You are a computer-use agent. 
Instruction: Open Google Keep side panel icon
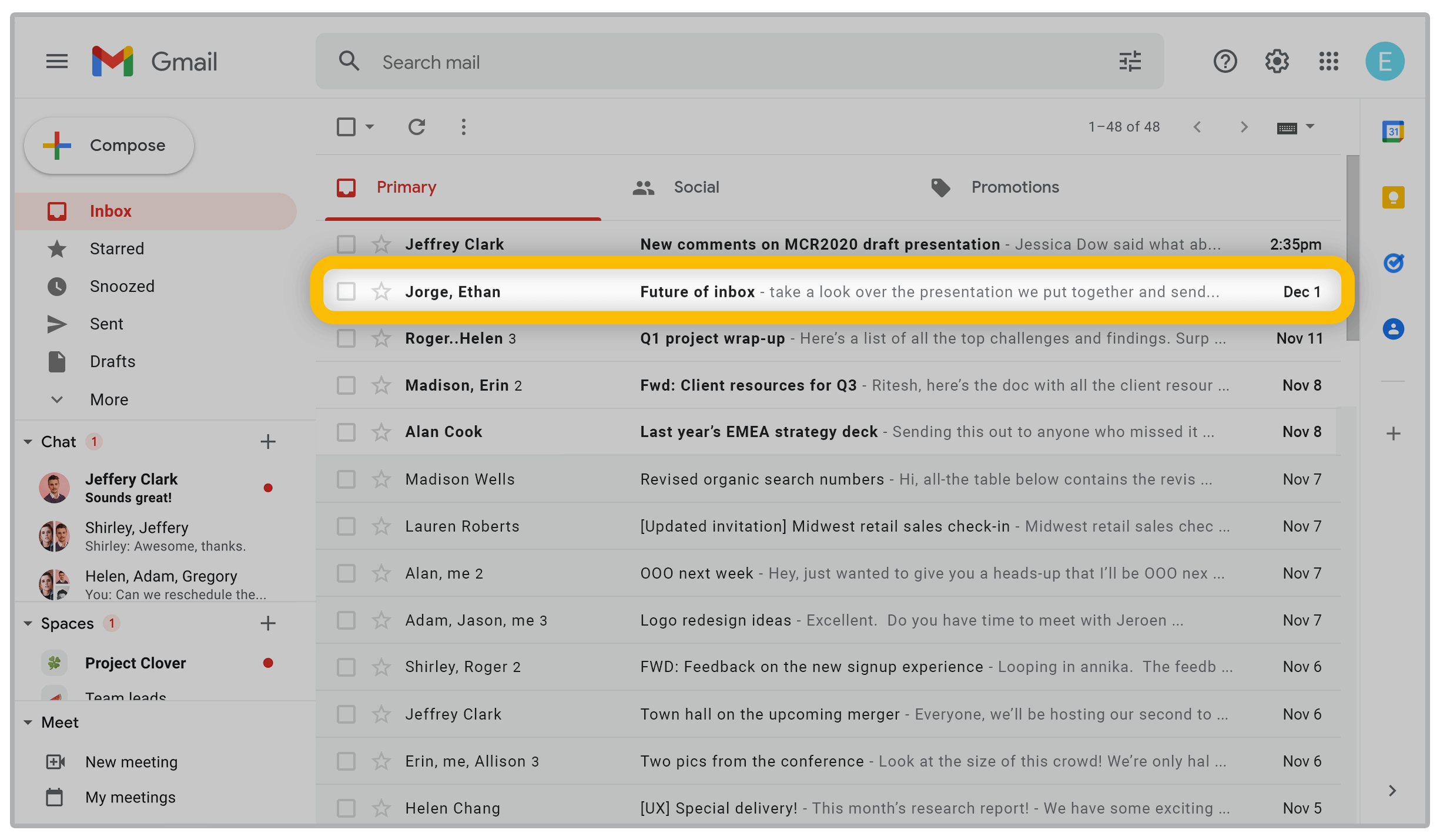pos(1392,197)
